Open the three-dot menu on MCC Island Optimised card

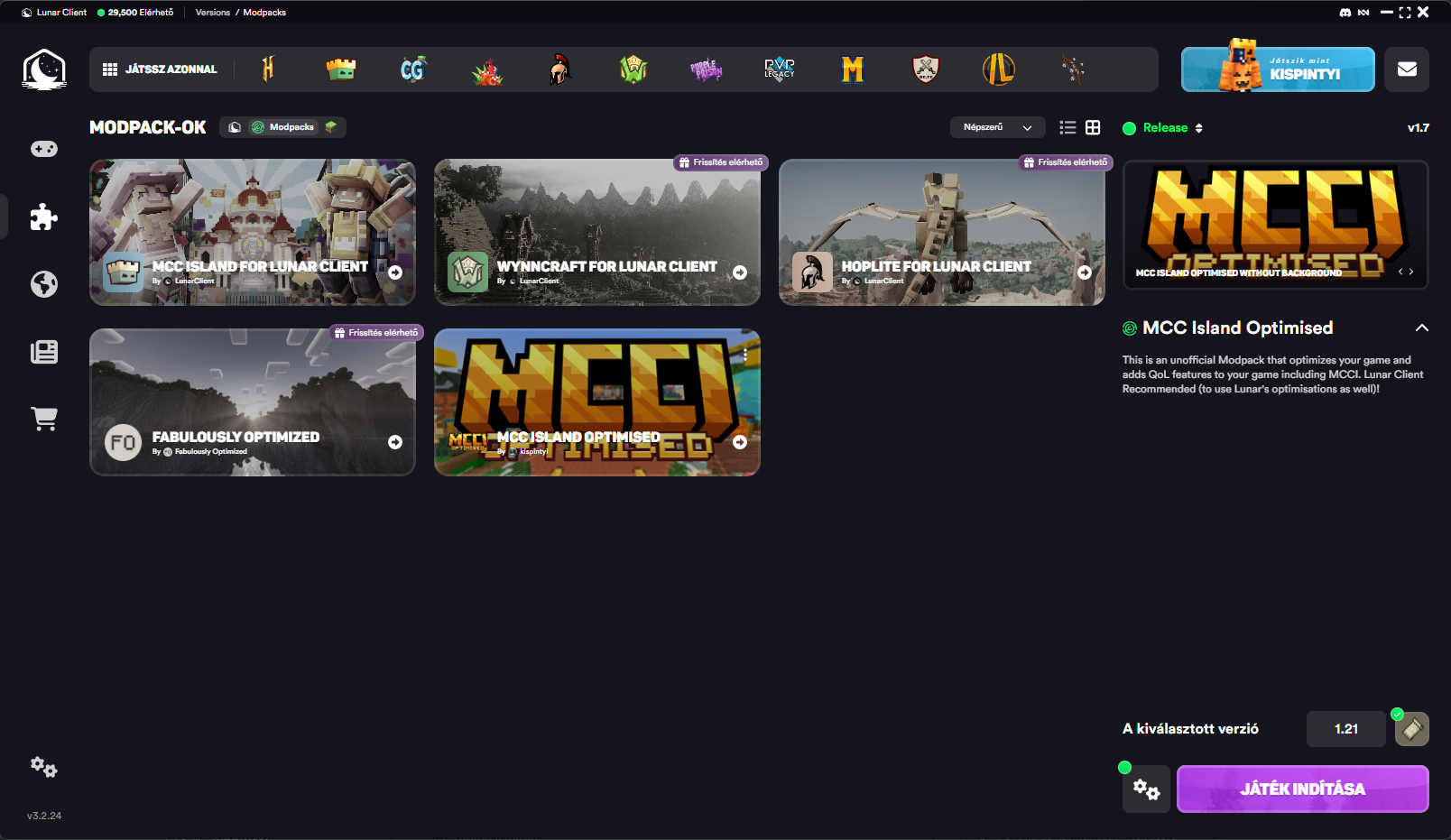[745, 355]
